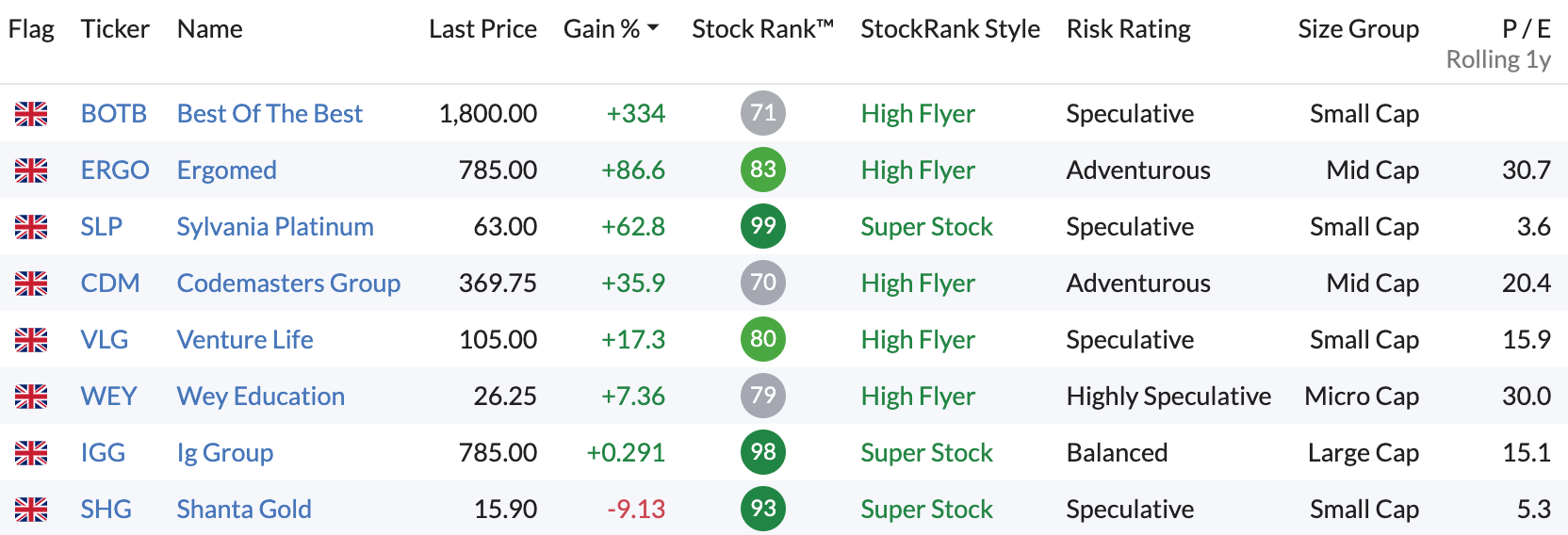This screenshot has width=1568, height=535.
Task: Sort by the Stock Rank column header
Action: pyautogui.click(x=763, y=29)
